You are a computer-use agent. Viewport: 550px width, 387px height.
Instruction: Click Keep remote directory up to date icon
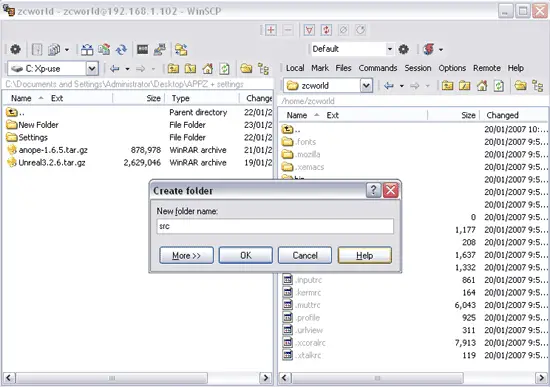pyautogui.click(x=104, y=49)
